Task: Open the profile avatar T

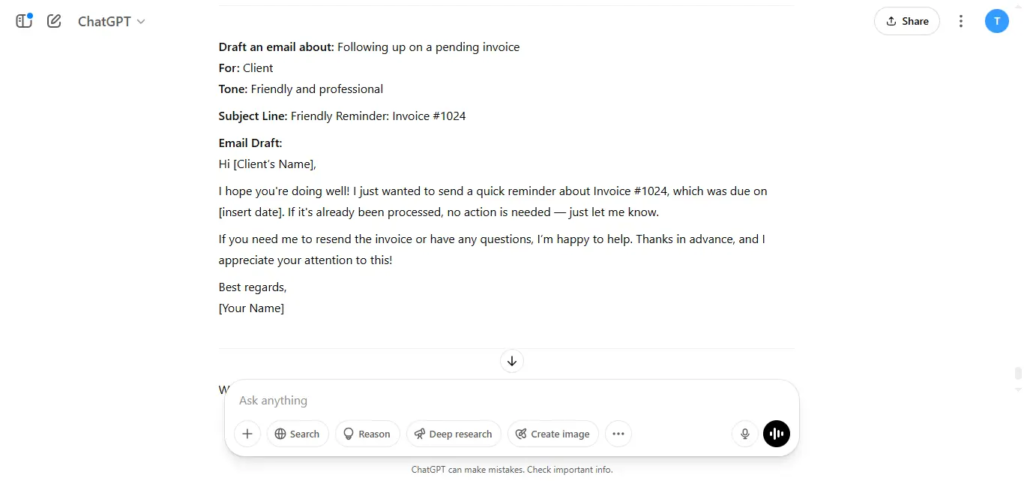Action: pyautogui.click(x=997, y=21)
